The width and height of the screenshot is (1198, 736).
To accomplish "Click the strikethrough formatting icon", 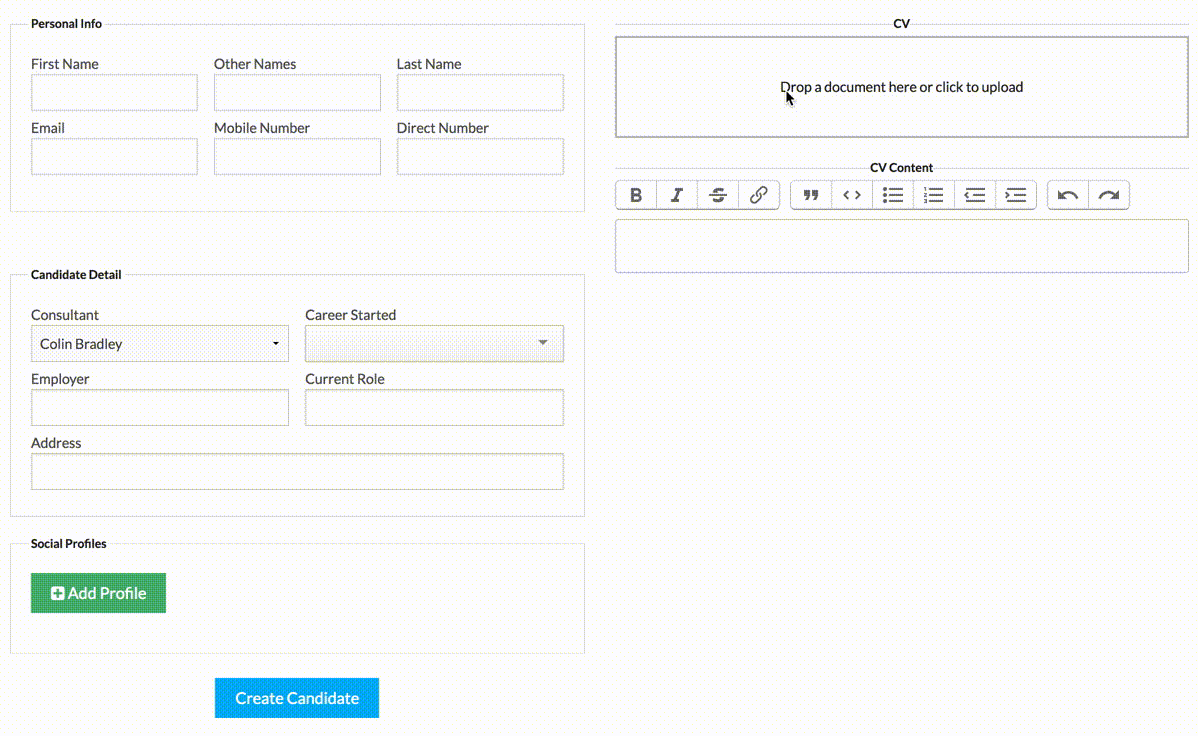I will tap(718, 195).
